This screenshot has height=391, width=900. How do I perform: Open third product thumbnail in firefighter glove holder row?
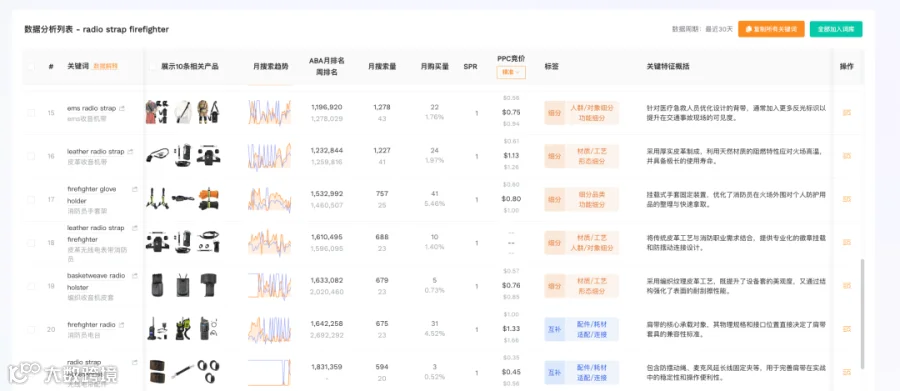pos(208,199)
